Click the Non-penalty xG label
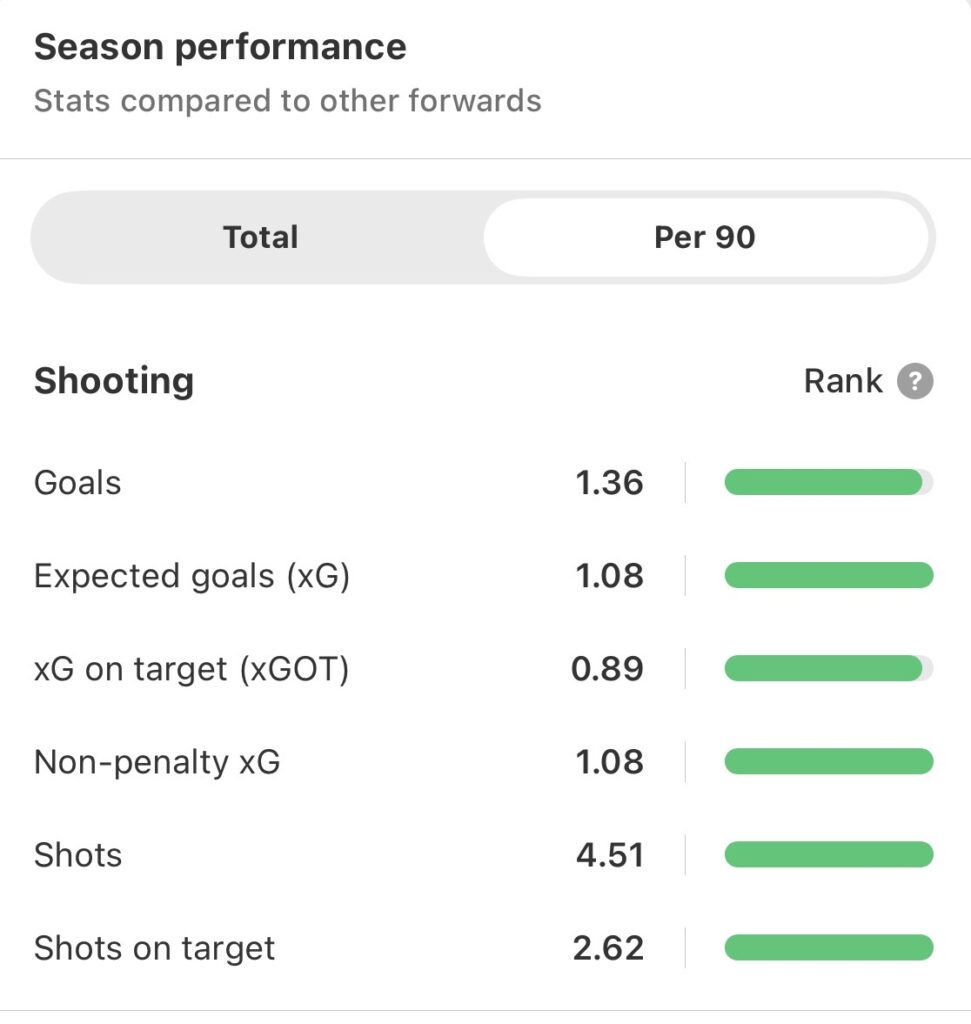Image resolution: width=971 pixels, height=1024 pixels. [157, 763]
